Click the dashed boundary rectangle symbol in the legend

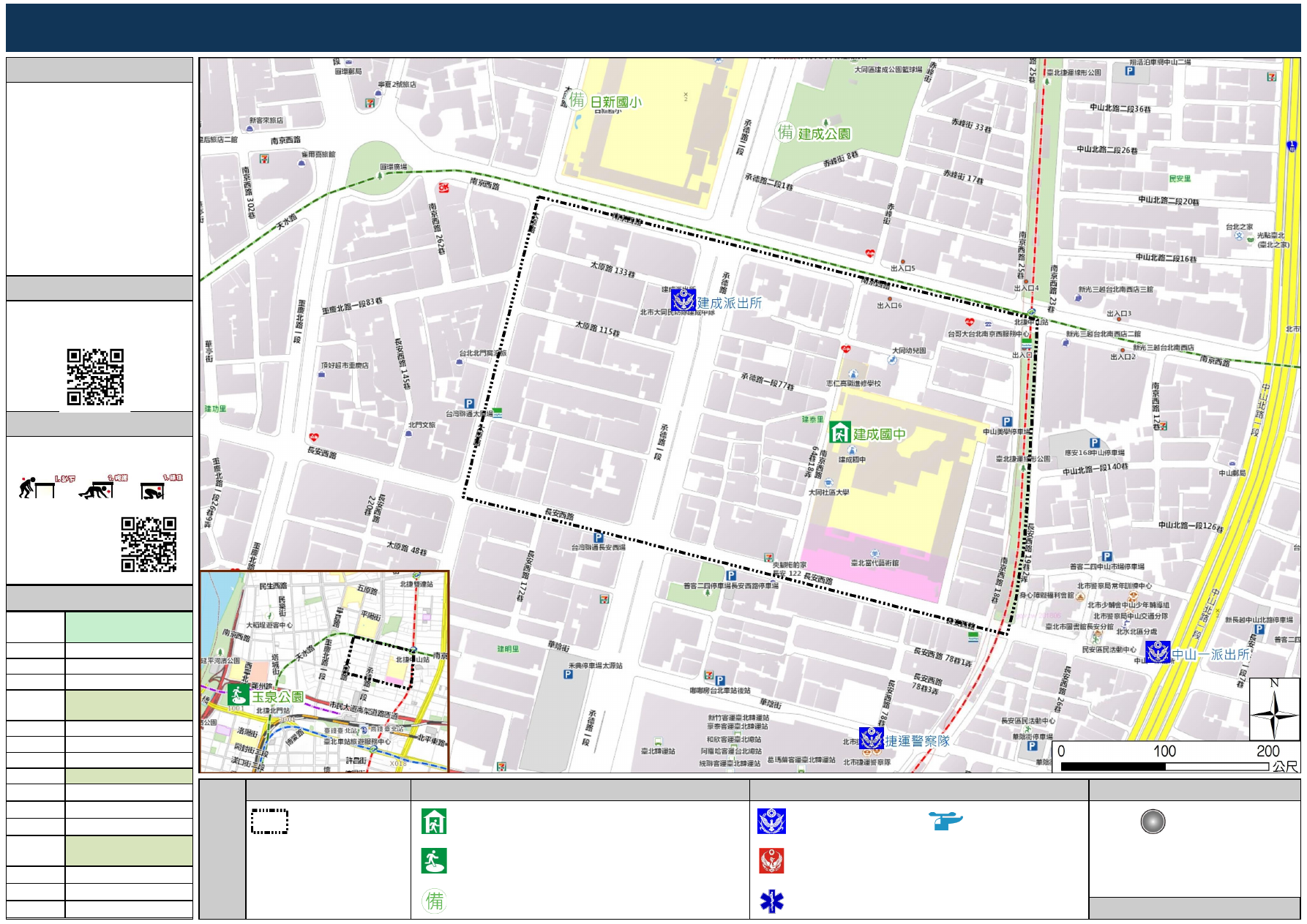point(269,821)
